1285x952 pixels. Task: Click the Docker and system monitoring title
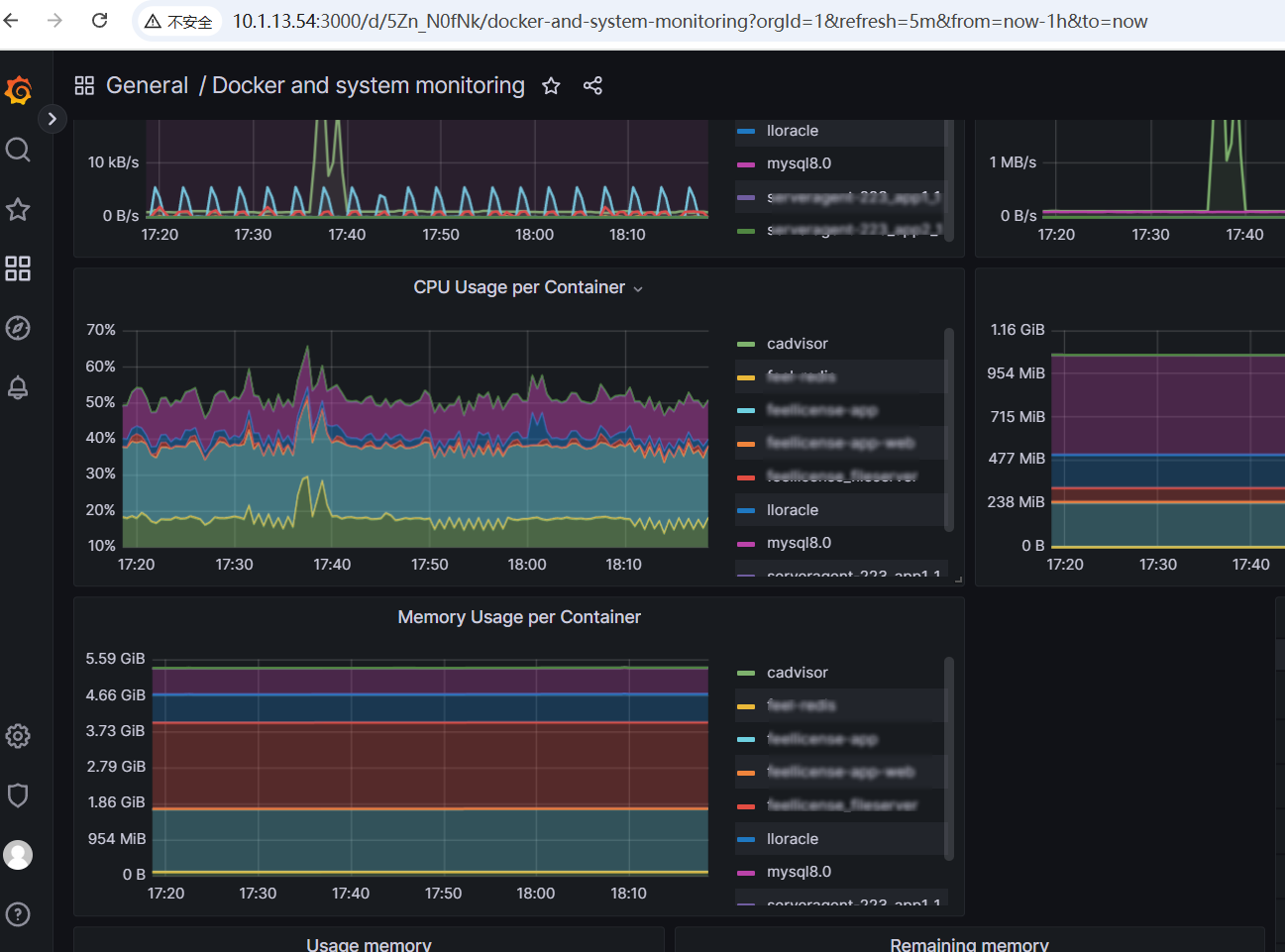(369, 86)
